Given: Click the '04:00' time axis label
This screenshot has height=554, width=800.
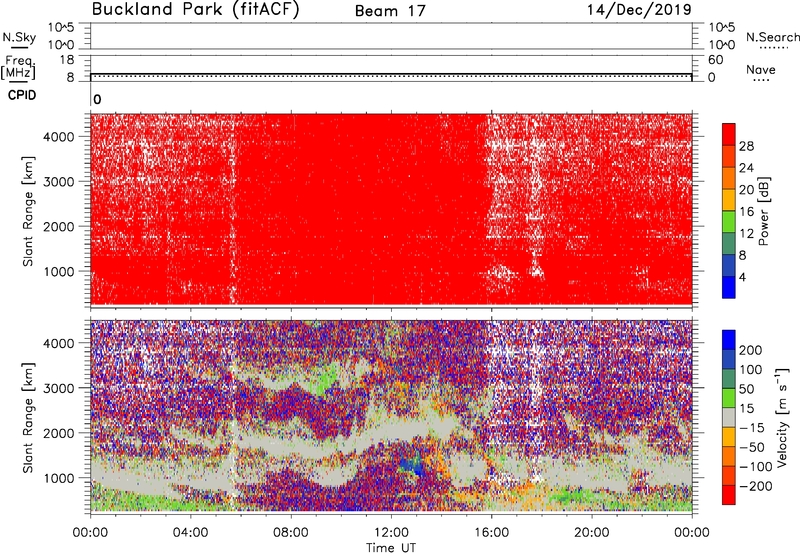Looking at the screenshot, I should [x=190, y=533].
